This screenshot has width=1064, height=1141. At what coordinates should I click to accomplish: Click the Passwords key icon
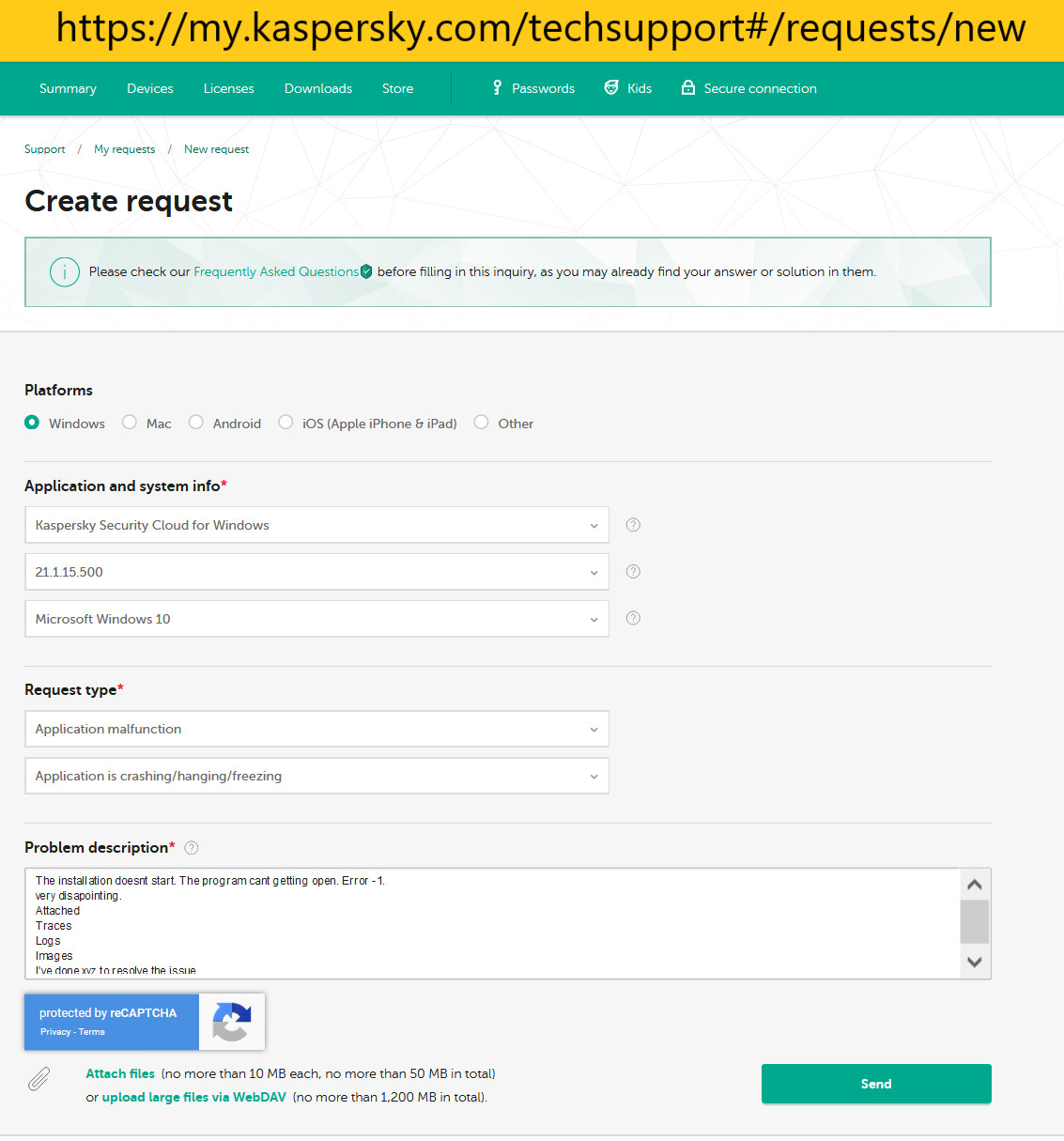(498, 87)
